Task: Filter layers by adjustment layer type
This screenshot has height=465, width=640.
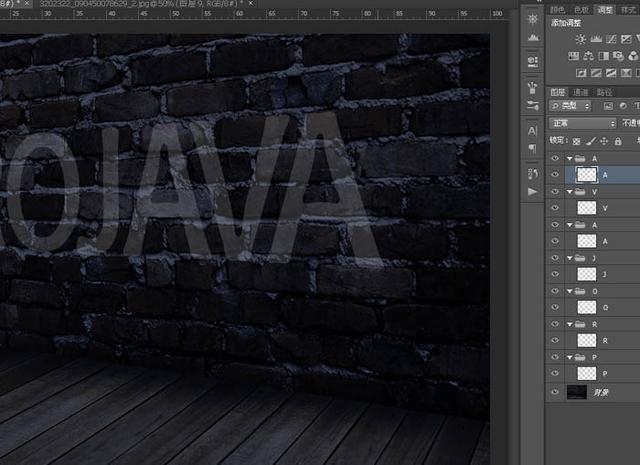Action: tap(623, 106)
